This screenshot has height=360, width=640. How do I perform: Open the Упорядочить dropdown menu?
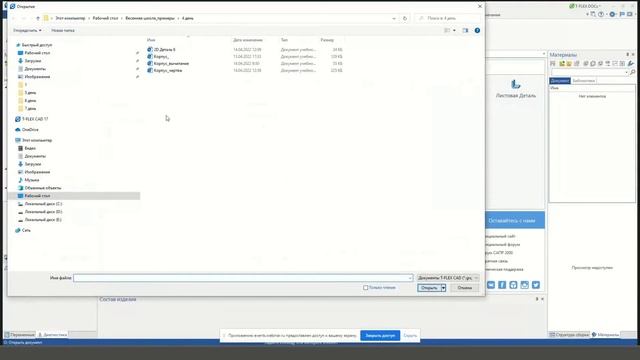[x=27, y=30]
